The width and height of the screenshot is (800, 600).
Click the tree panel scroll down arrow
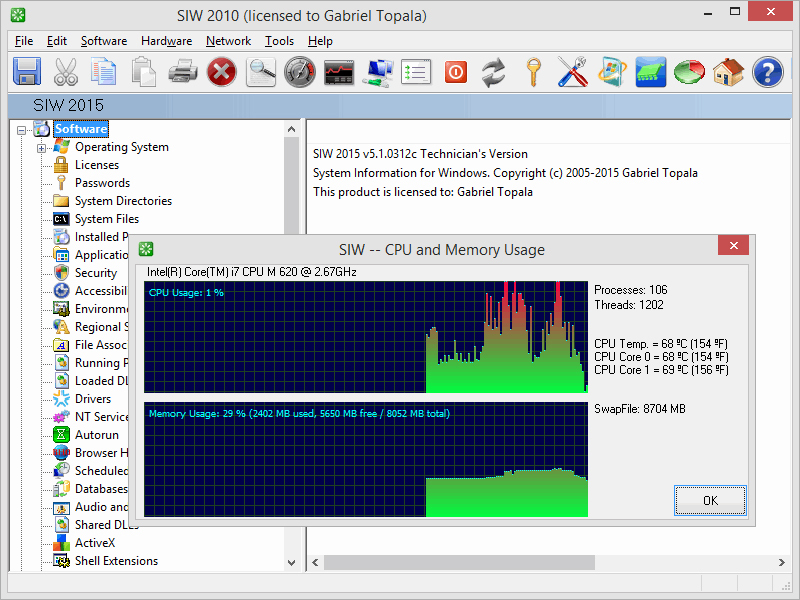click(291, 563)
